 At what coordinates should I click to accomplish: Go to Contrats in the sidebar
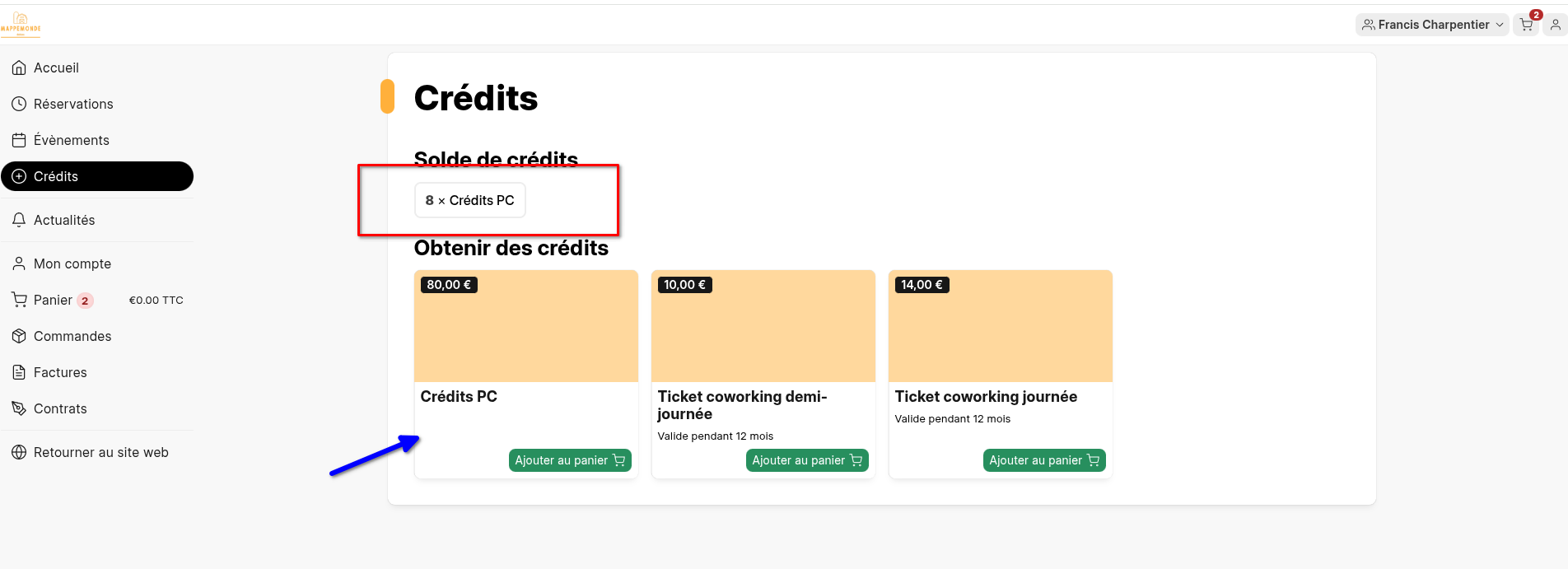coord(97,408)
